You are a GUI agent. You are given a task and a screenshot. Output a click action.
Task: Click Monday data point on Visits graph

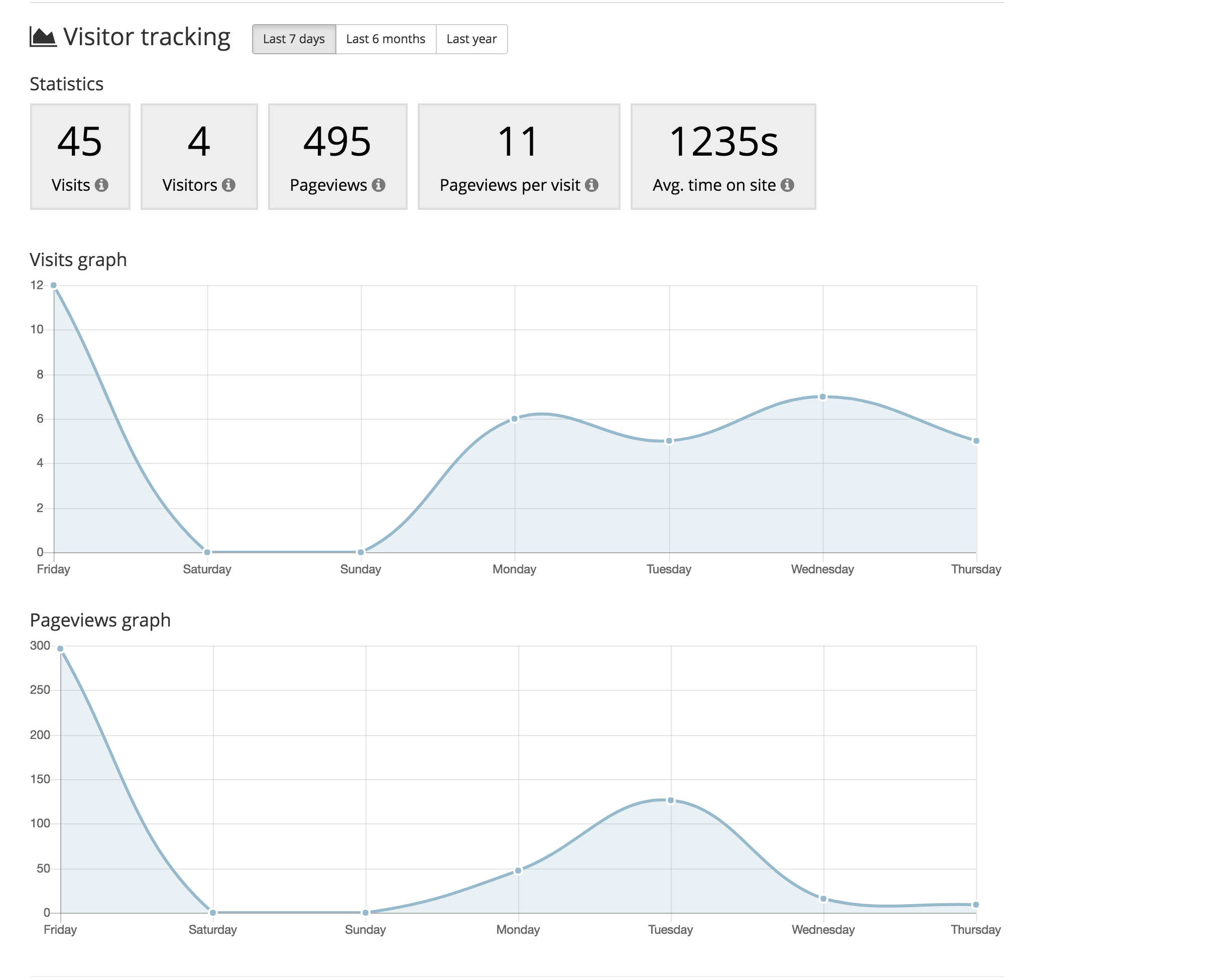coord(514,419)
